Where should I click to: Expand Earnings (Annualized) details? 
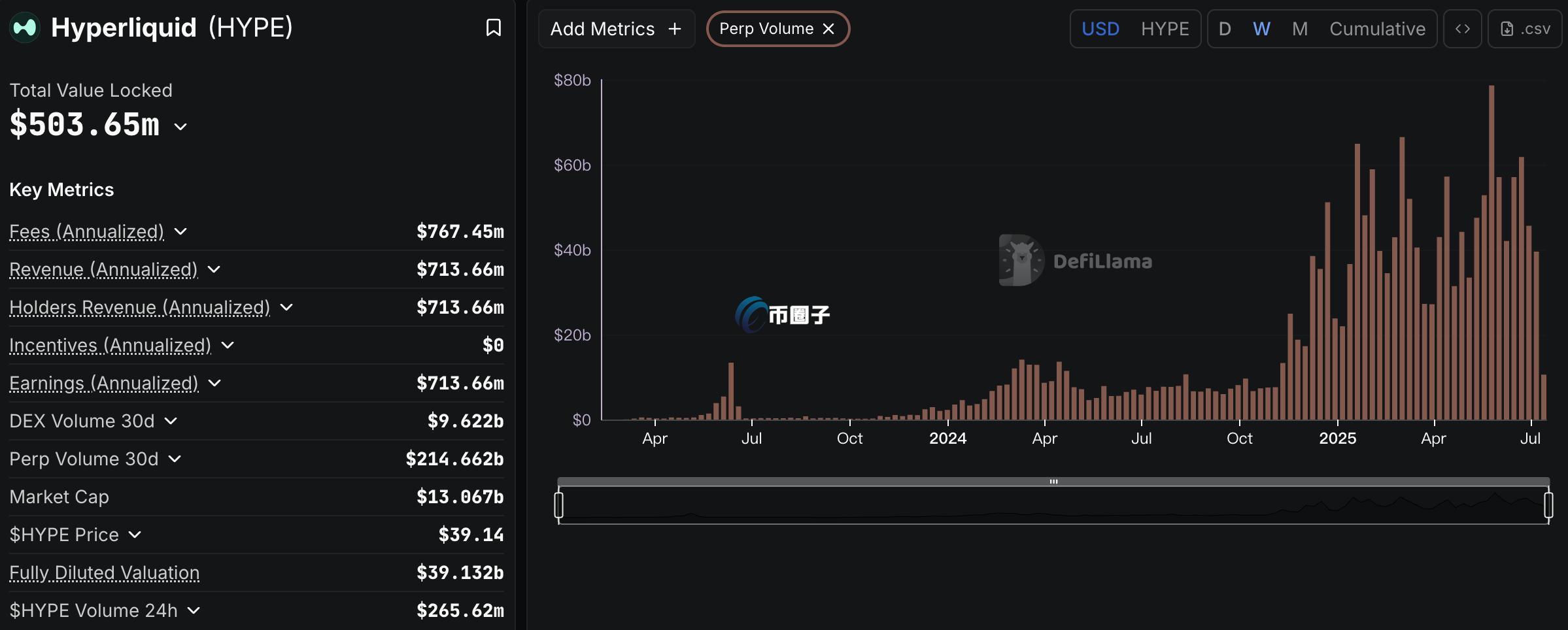pyautogui.click(x=214, y=383)
